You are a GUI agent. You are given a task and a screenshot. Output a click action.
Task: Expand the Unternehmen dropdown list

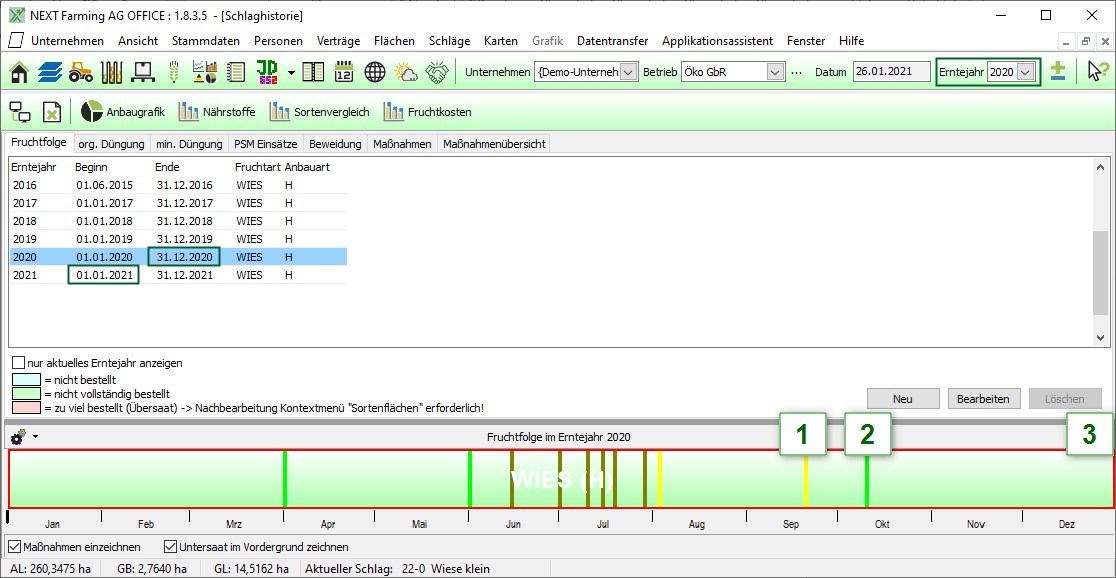pyautogui.click(x=628, y=72)
